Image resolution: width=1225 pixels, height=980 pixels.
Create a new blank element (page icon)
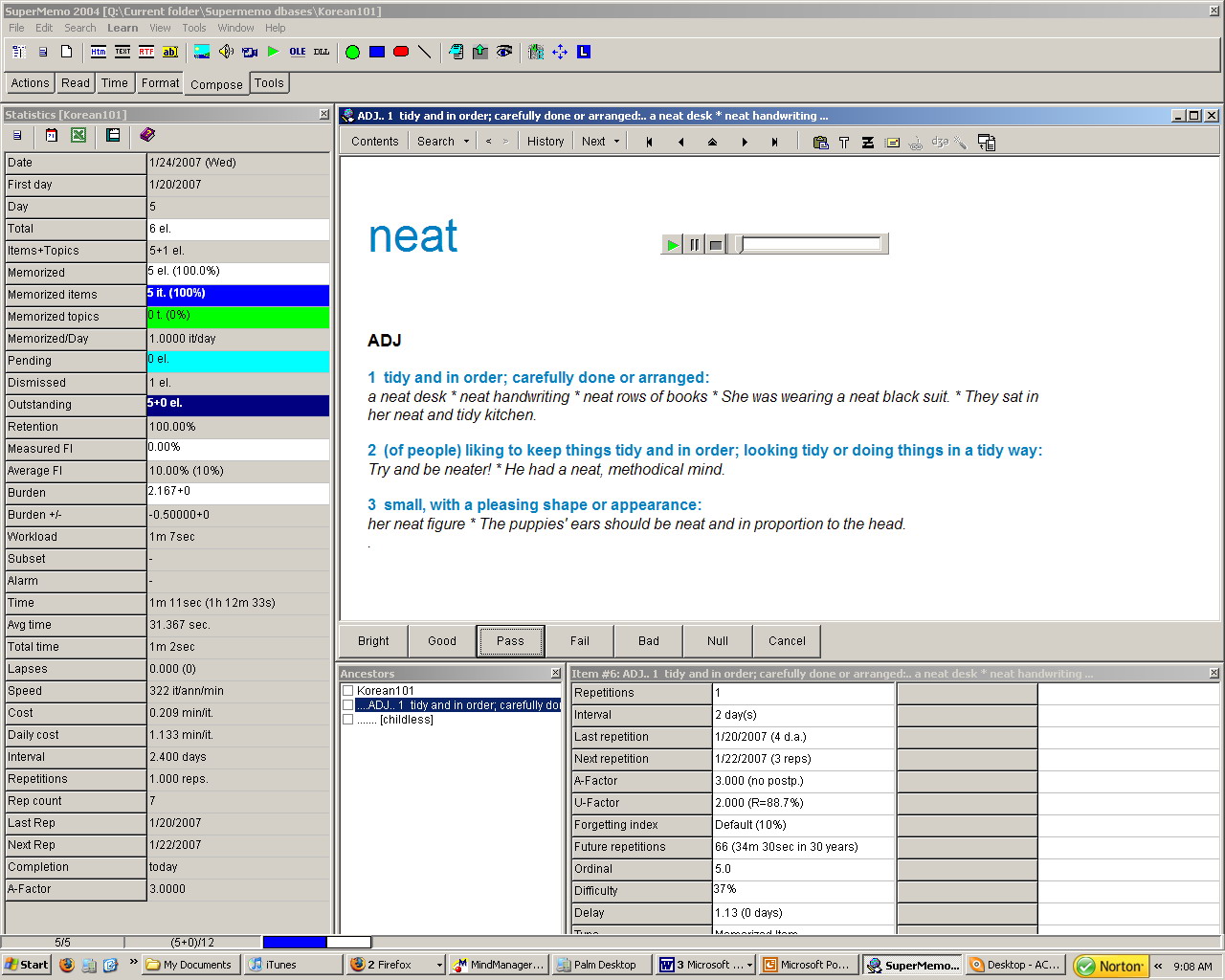tap(67, 52)
